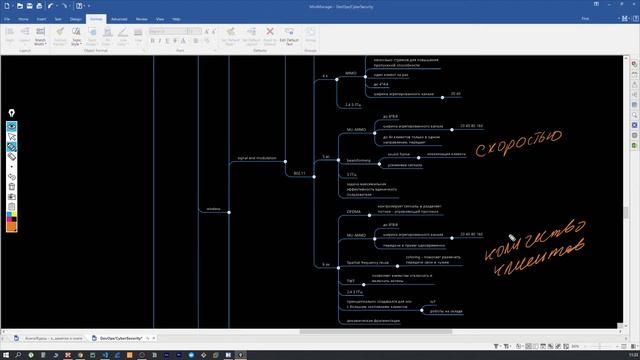640x360 pixels.
Task: Click the Topic Style icon
Action: click(x=76, y=32)
